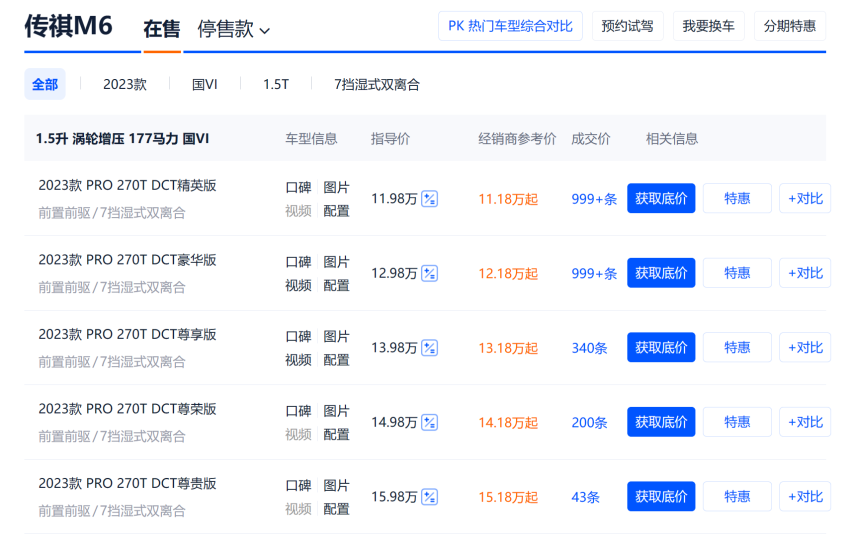
Task: Get lowest price for DCT豪华版
Action: 661,273
